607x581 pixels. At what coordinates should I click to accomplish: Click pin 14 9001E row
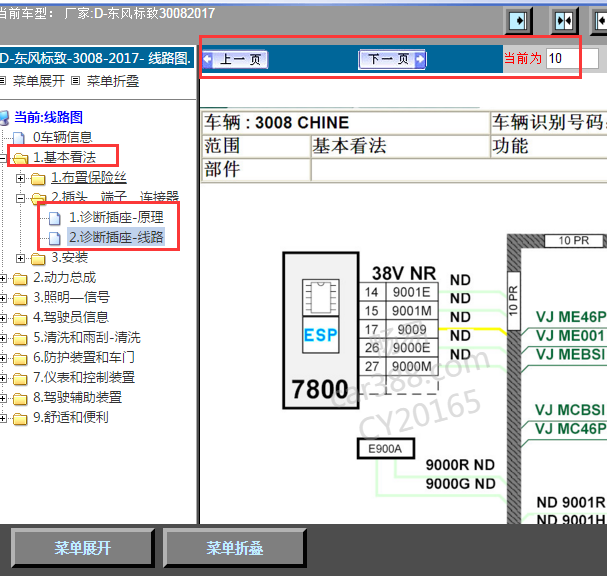(x=398, y=292)
